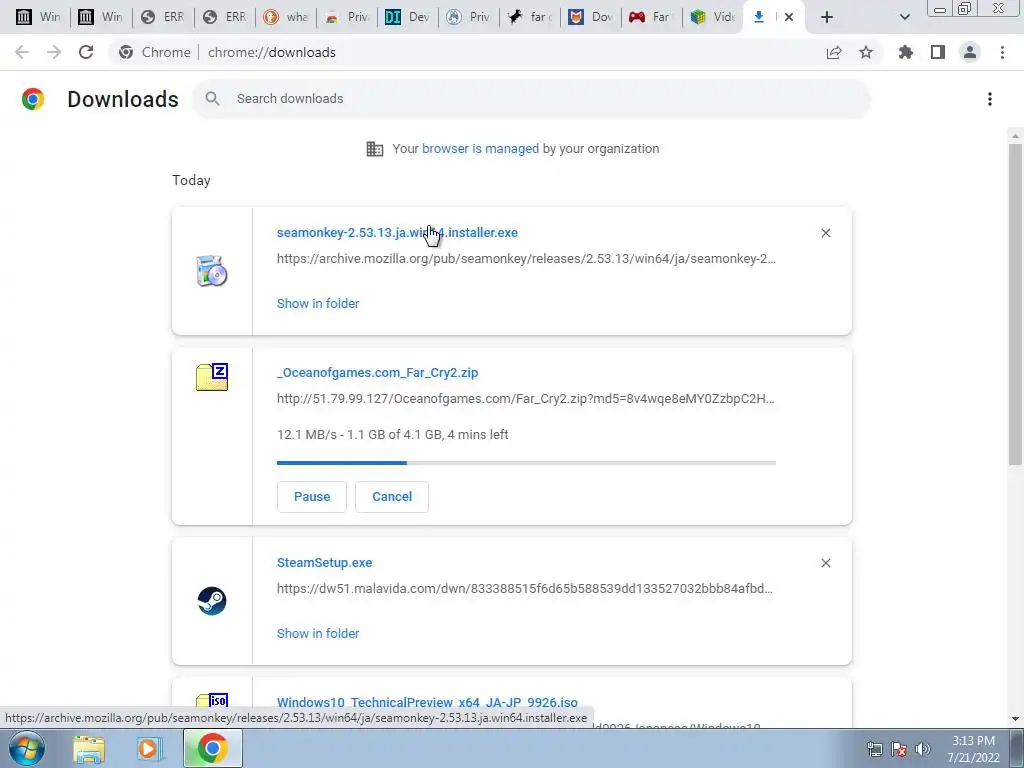Close the current Downloads tab
Image resolution: width=1024 pixels, height=768 pixels.
(789, 17)
